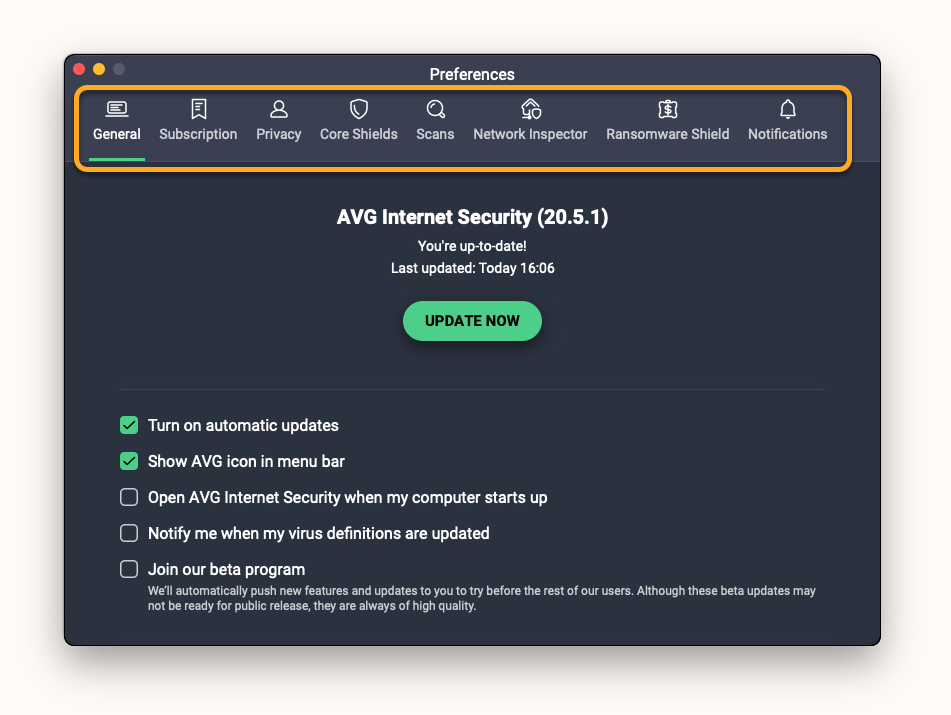Image resolution: width=951 pixels, height=715 pixels.
Task: Click the General tab laptop icon
Action: 117,109
